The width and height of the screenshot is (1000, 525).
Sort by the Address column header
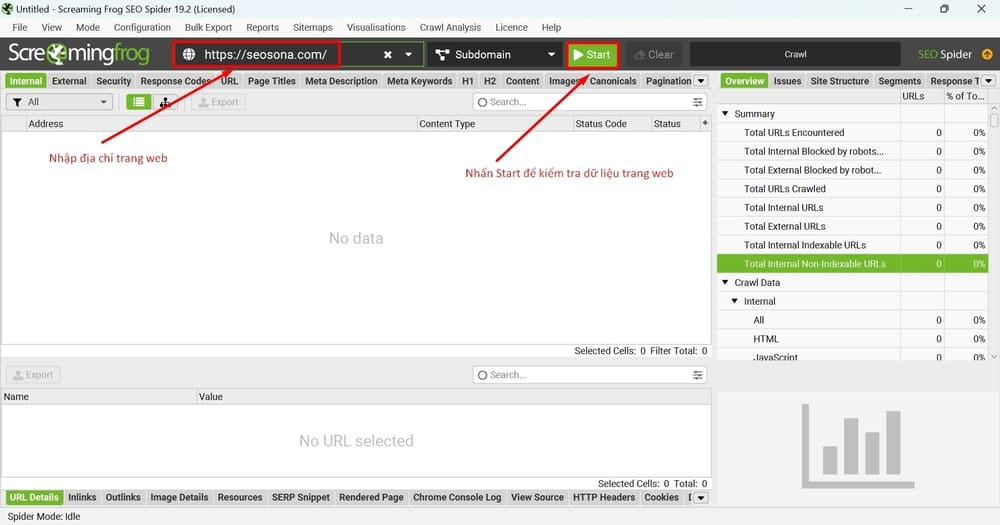point(221,124)
